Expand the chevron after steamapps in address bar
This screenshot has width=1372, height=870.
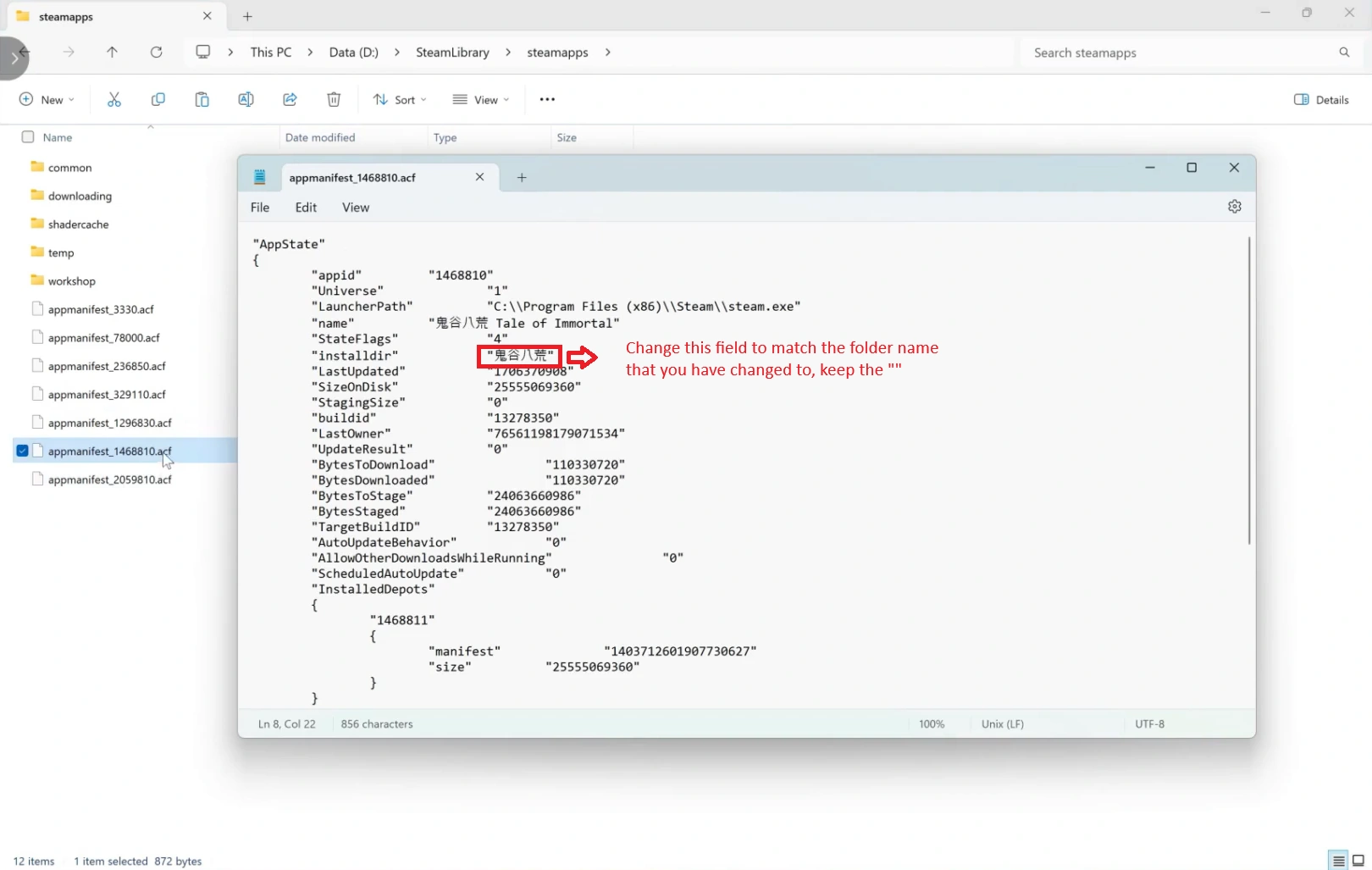pyautogui.click(x=607, y=53)
